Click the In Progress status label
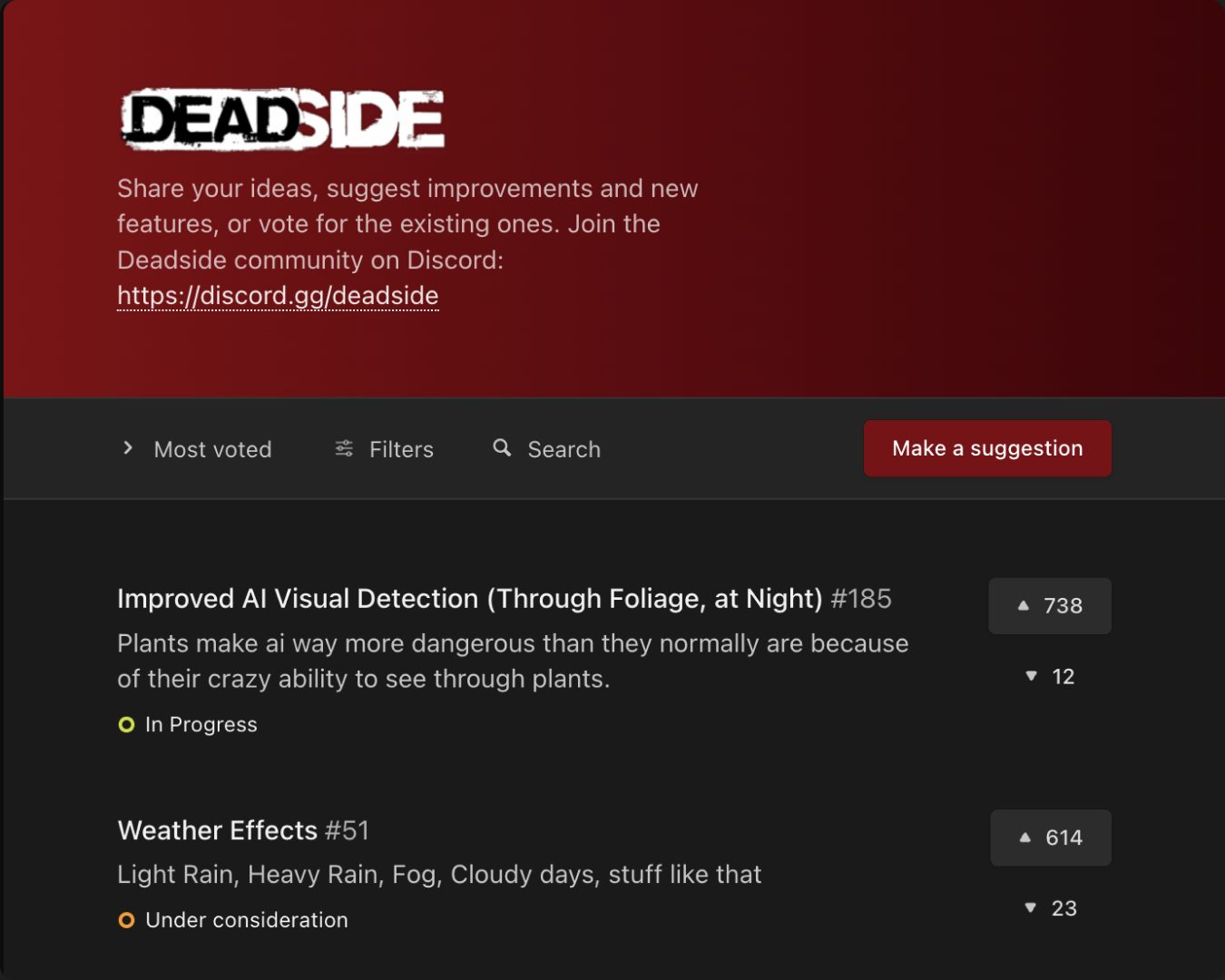Screen dimensions: 1225x980 [201, 725]
